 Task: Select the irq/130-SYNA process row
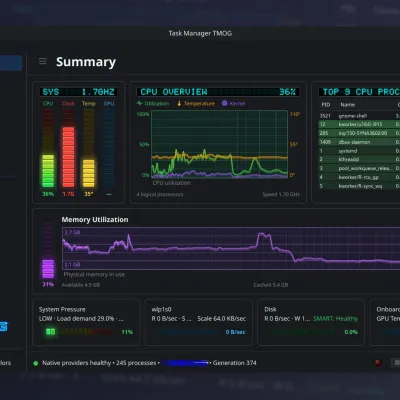[x=359, y=133]
